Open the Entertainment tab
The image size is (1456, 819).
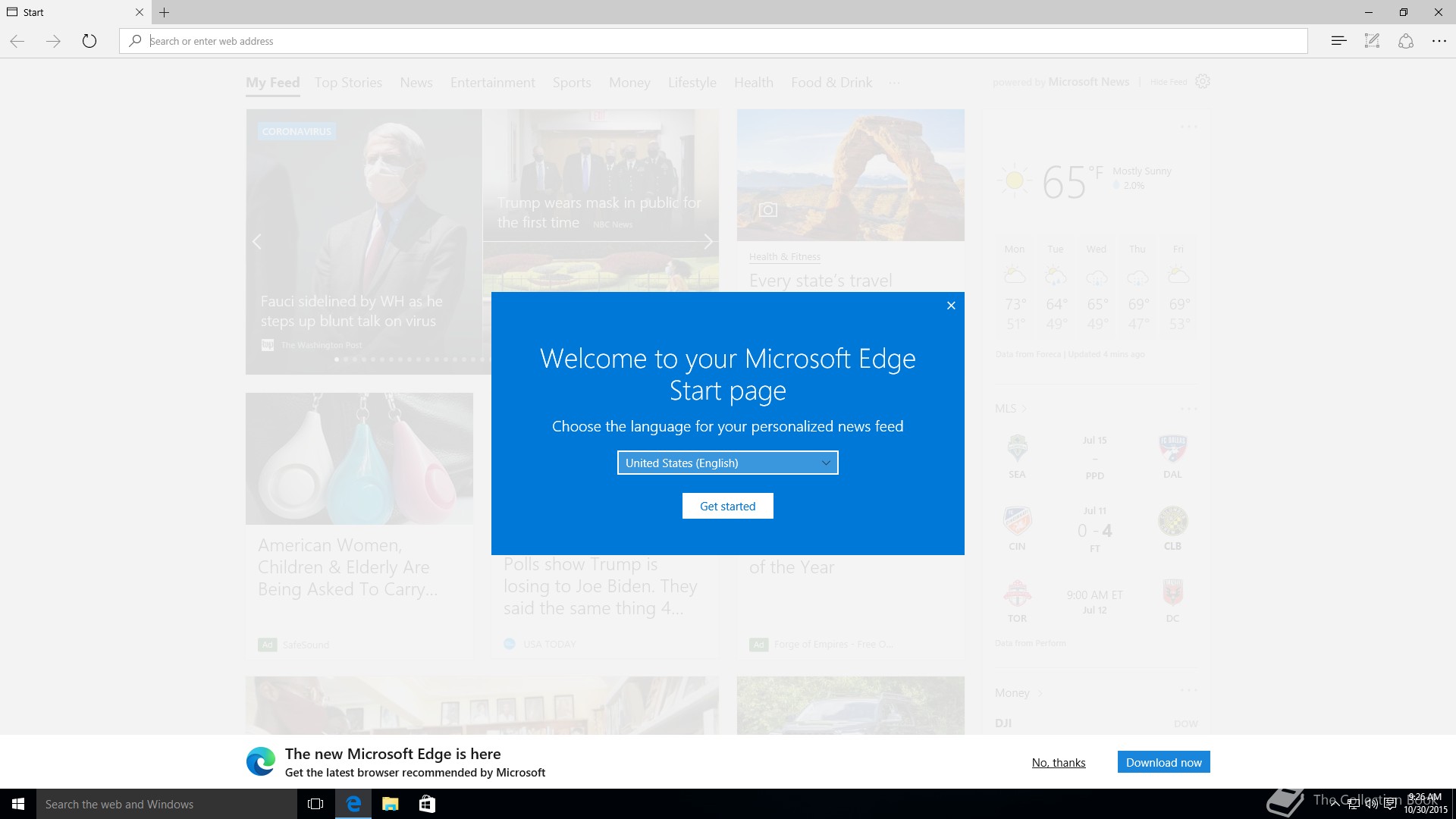492,83
